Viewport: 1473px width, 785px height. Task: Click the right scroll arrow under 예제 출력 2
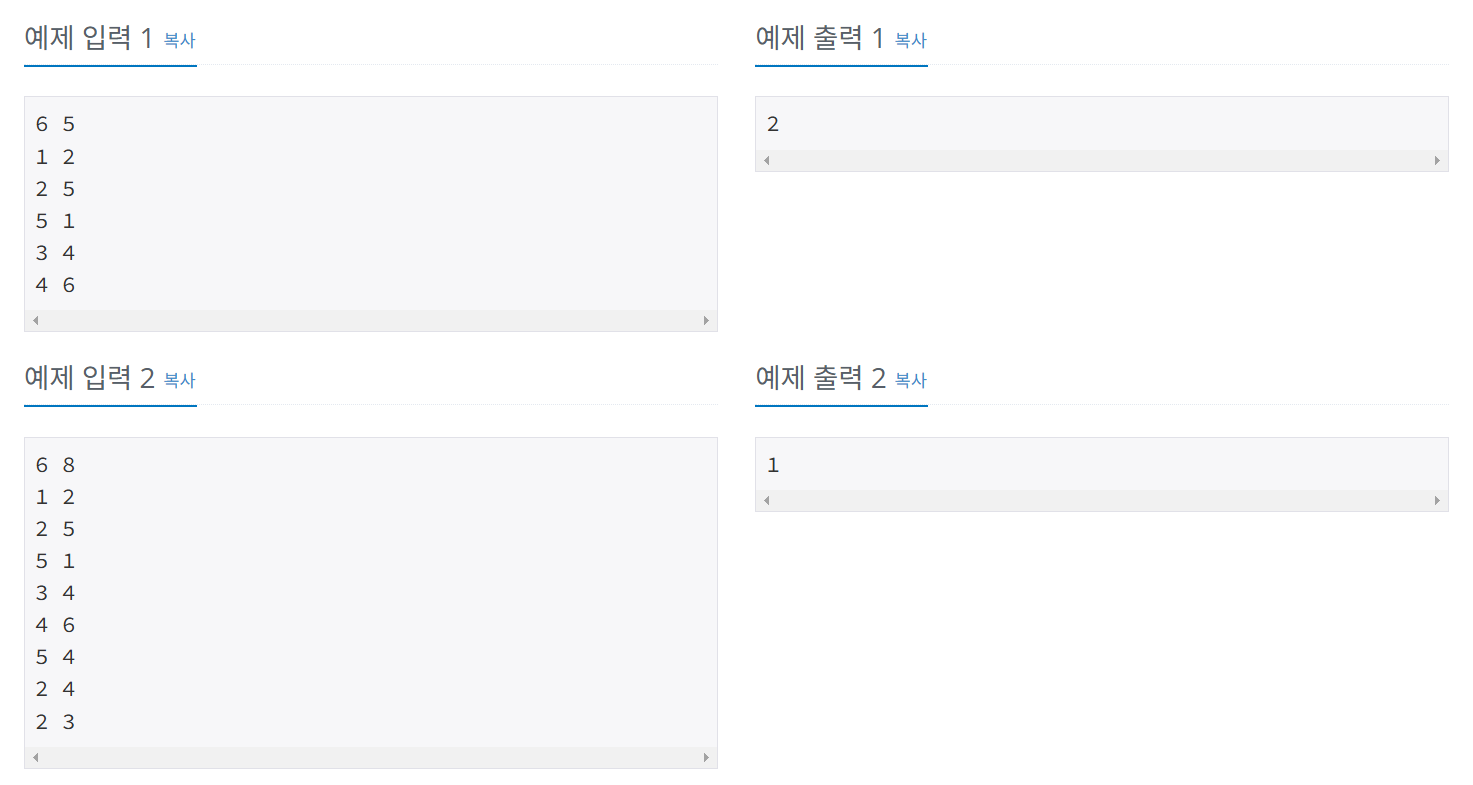coord(1437,500)
